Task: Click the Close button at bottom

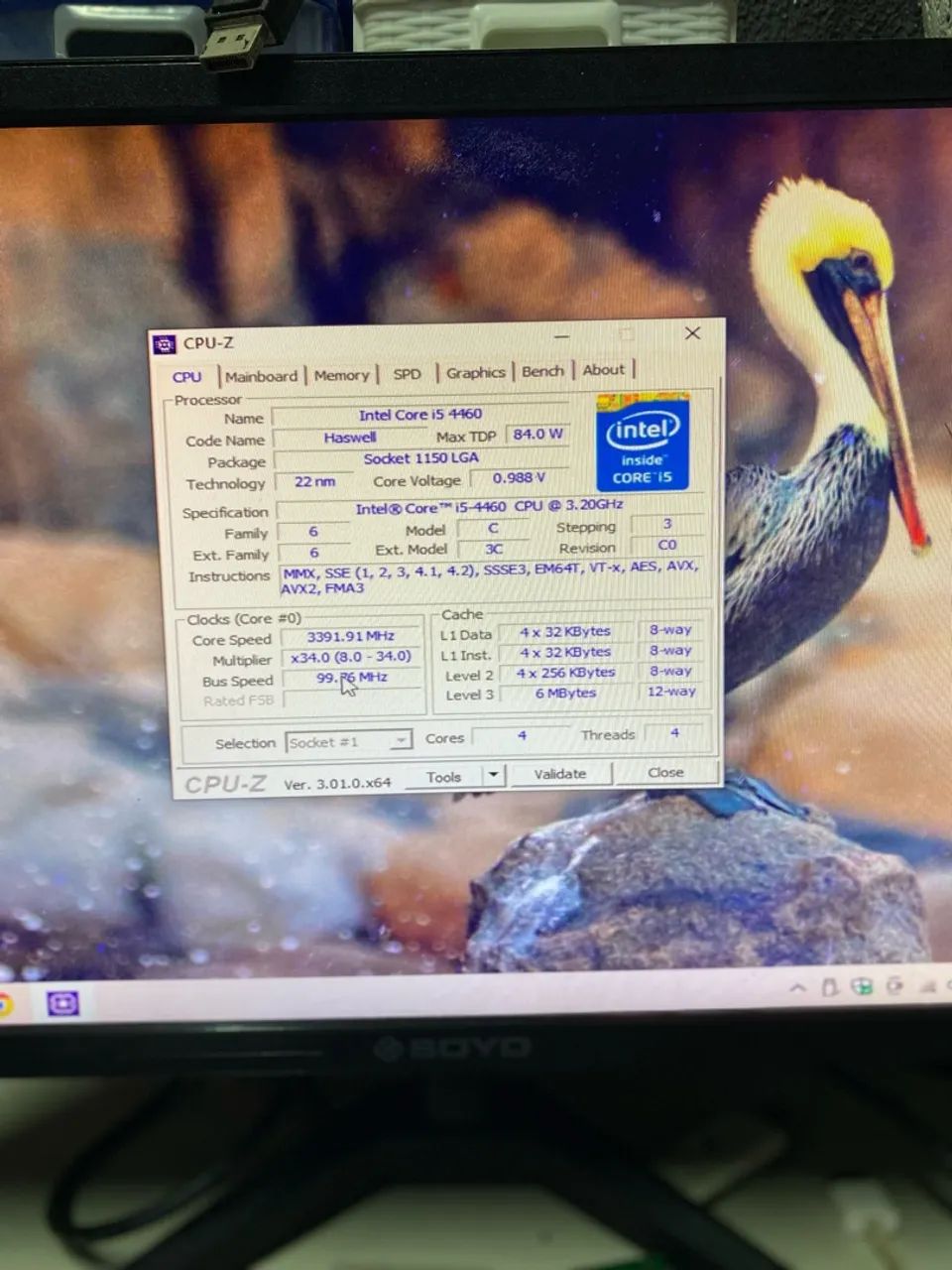Action: [x=665, y=772]
